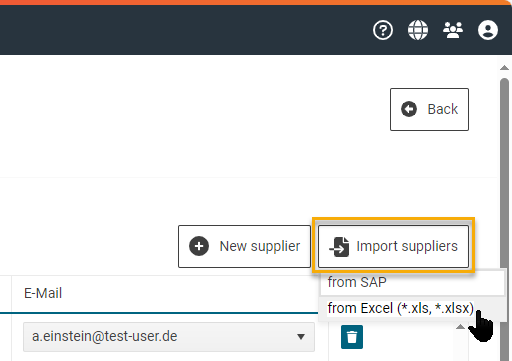Open the help question mark icon

(383, 30)
